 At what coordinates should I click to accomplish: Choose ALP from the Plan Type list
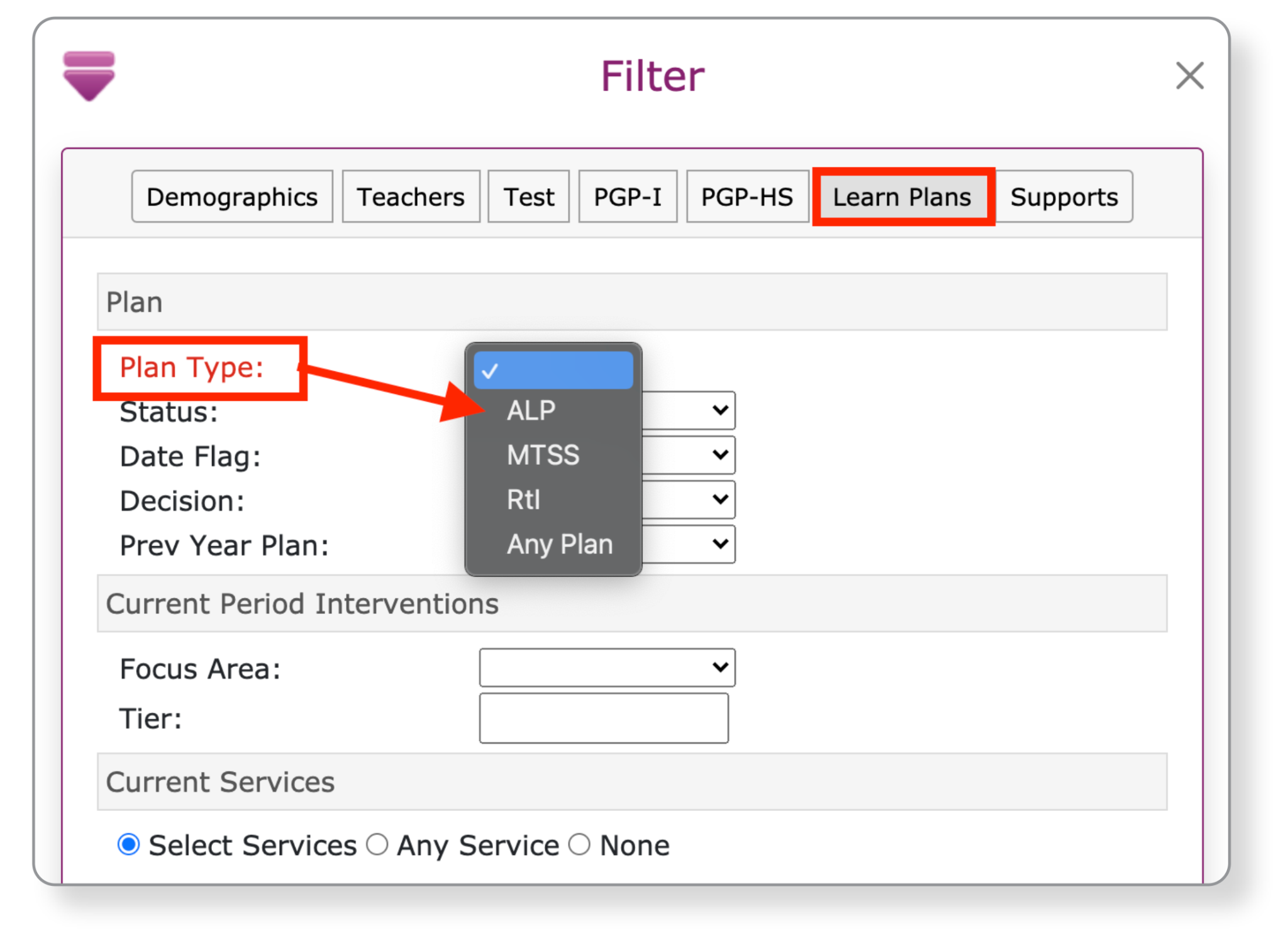[531, 411]
